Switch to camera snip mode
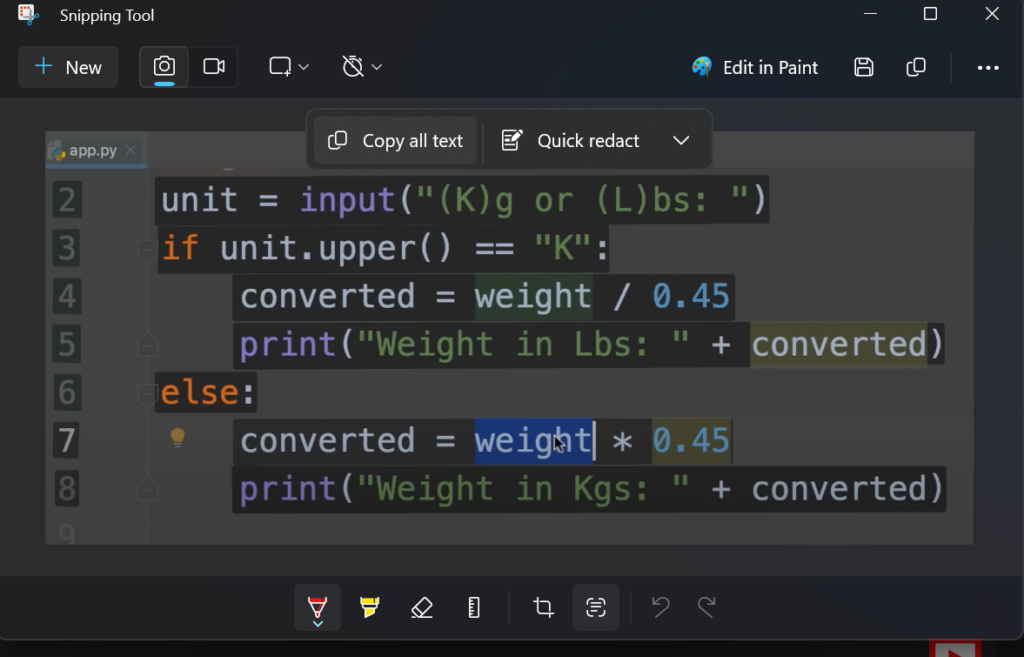 (x=163, y=67)
